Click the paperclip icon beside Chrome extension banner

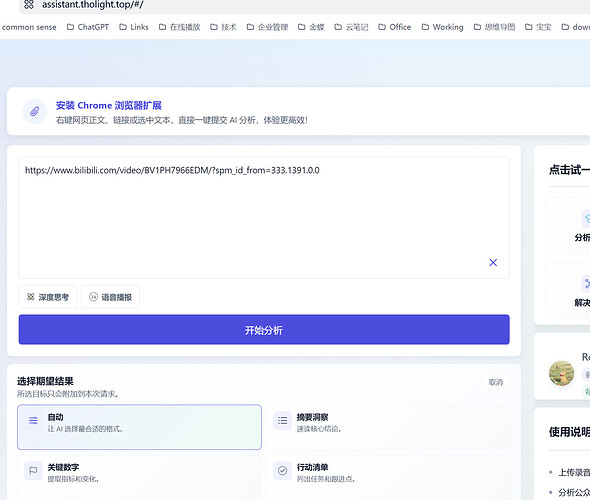pyautogui.click(x=34, y=111)
